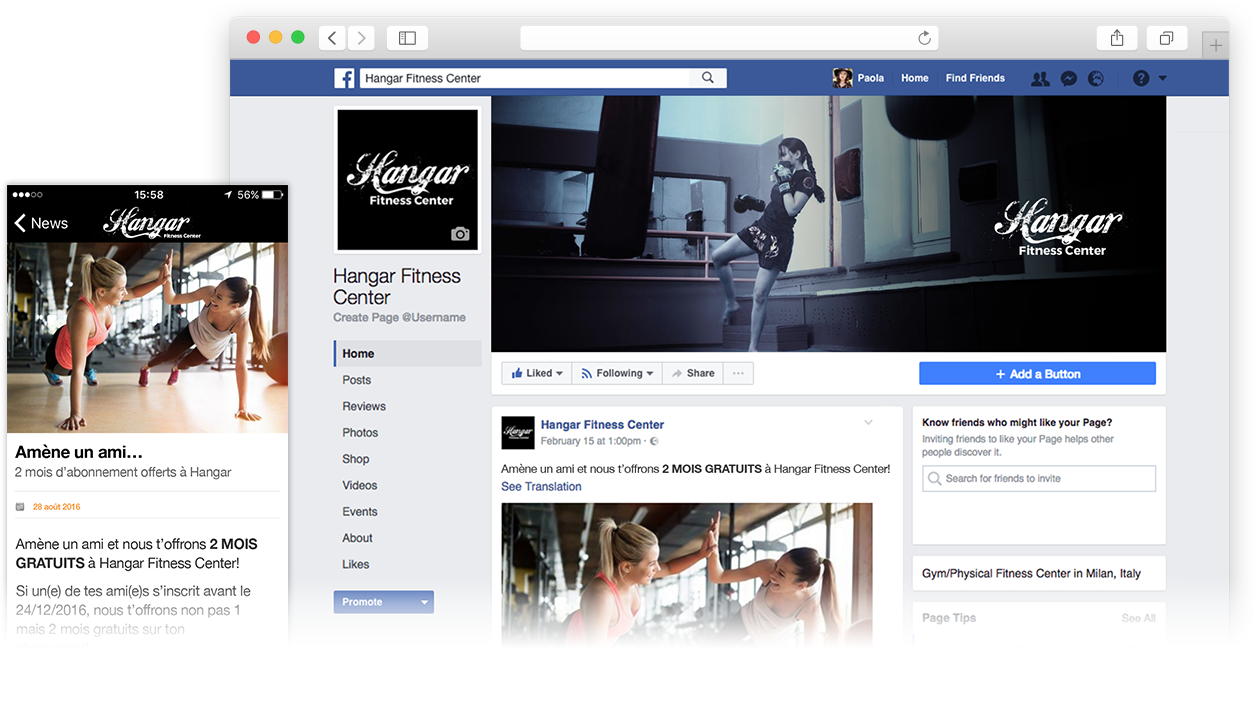Click See All in Page Tips
The width and height of the screenshot is (1256, 721).
point(1138,619)
